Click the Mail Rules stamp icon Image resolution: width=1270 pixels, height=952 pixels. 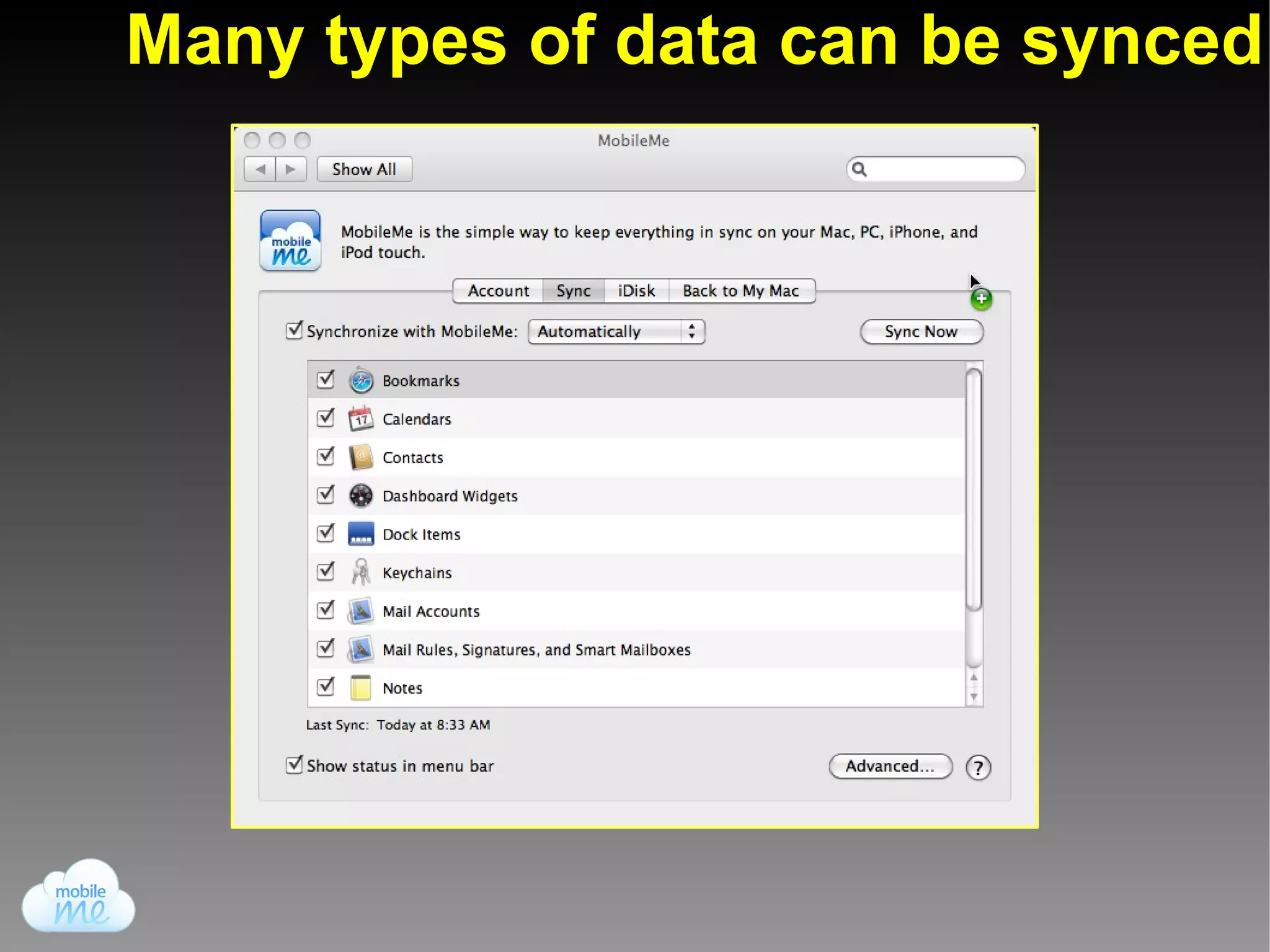pos(360,649)
